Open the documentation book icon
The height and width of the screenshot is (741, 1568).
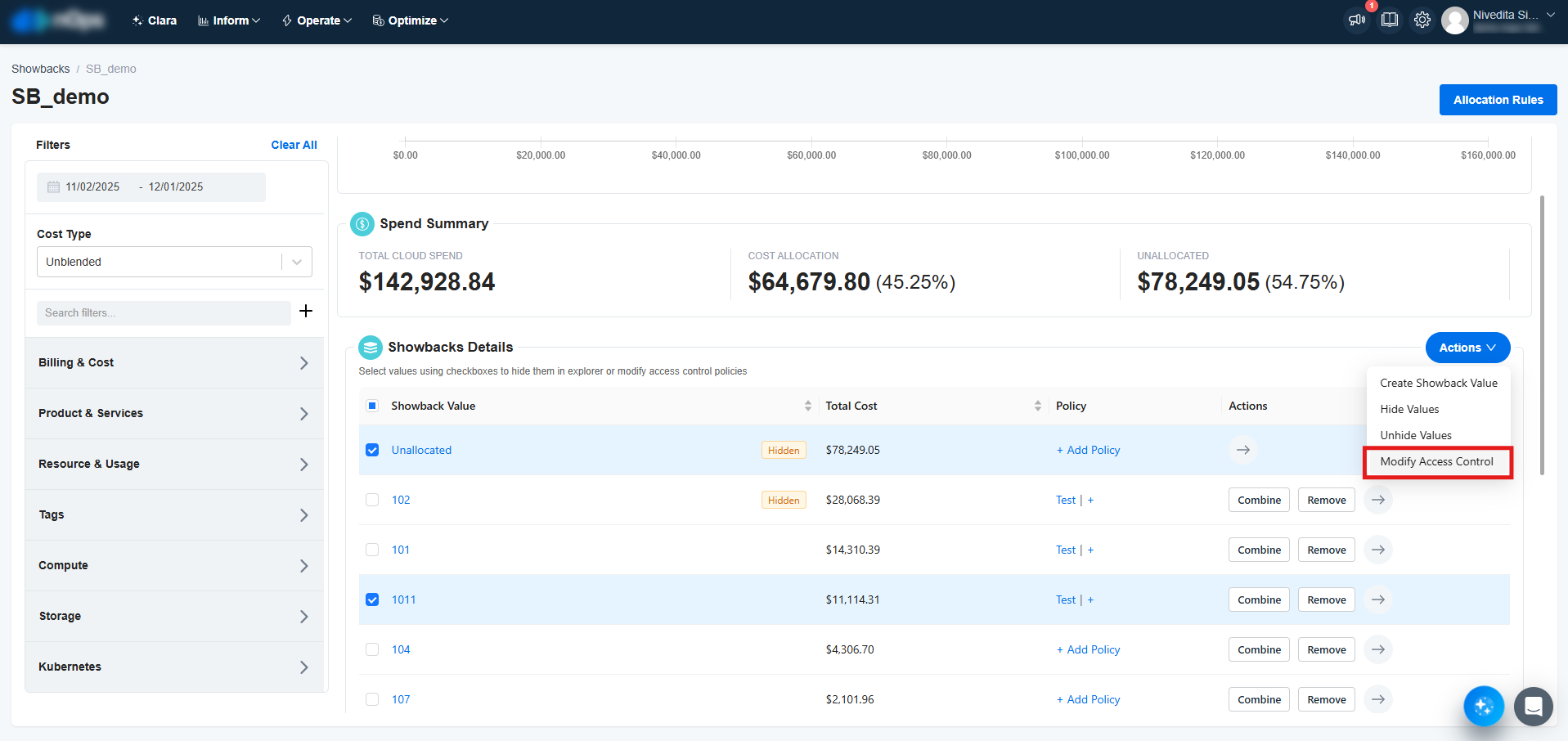[x=1389, y=20]
